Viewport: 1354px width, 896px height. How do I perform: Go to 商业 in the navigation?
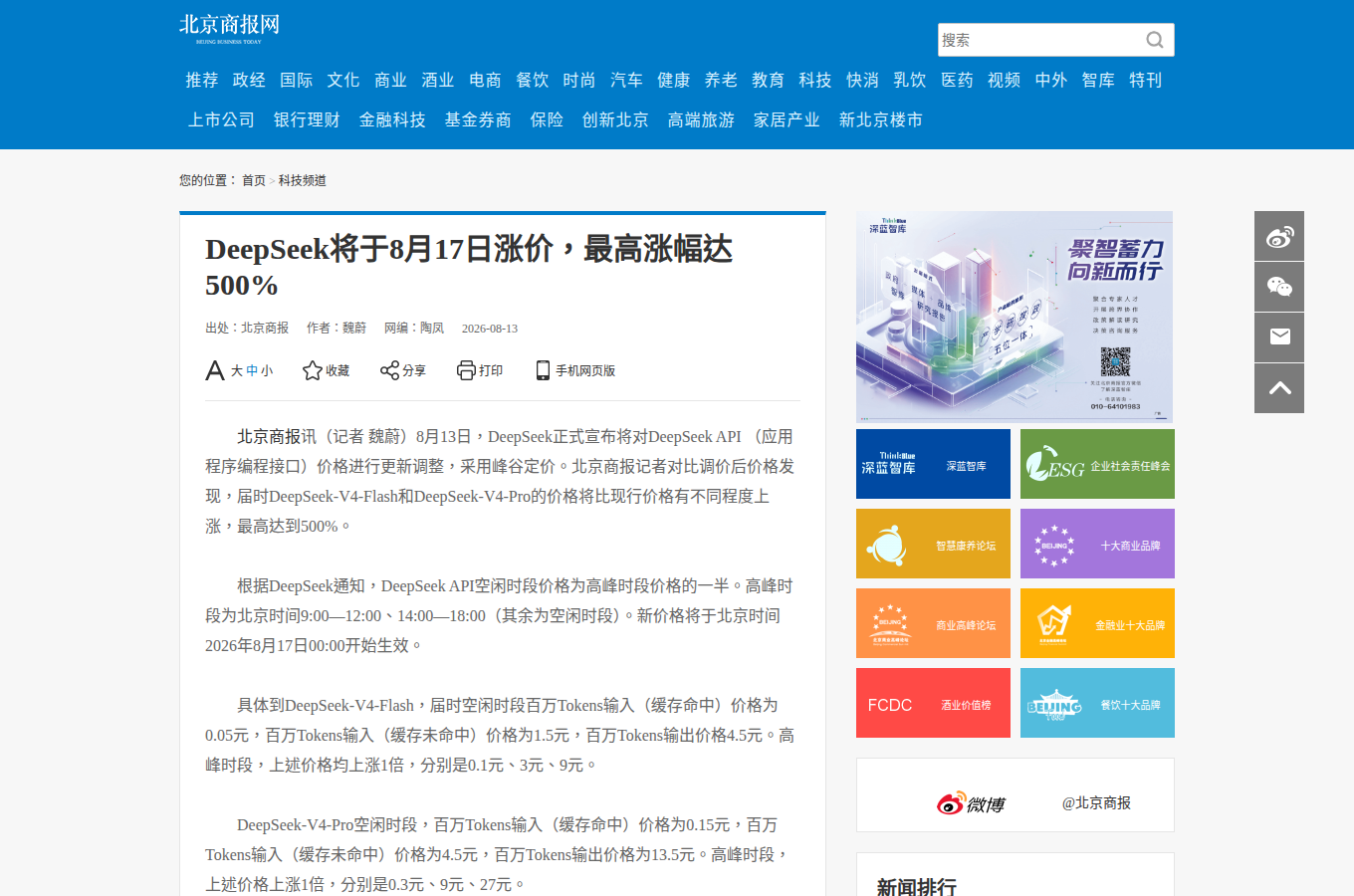coord(390,80)
